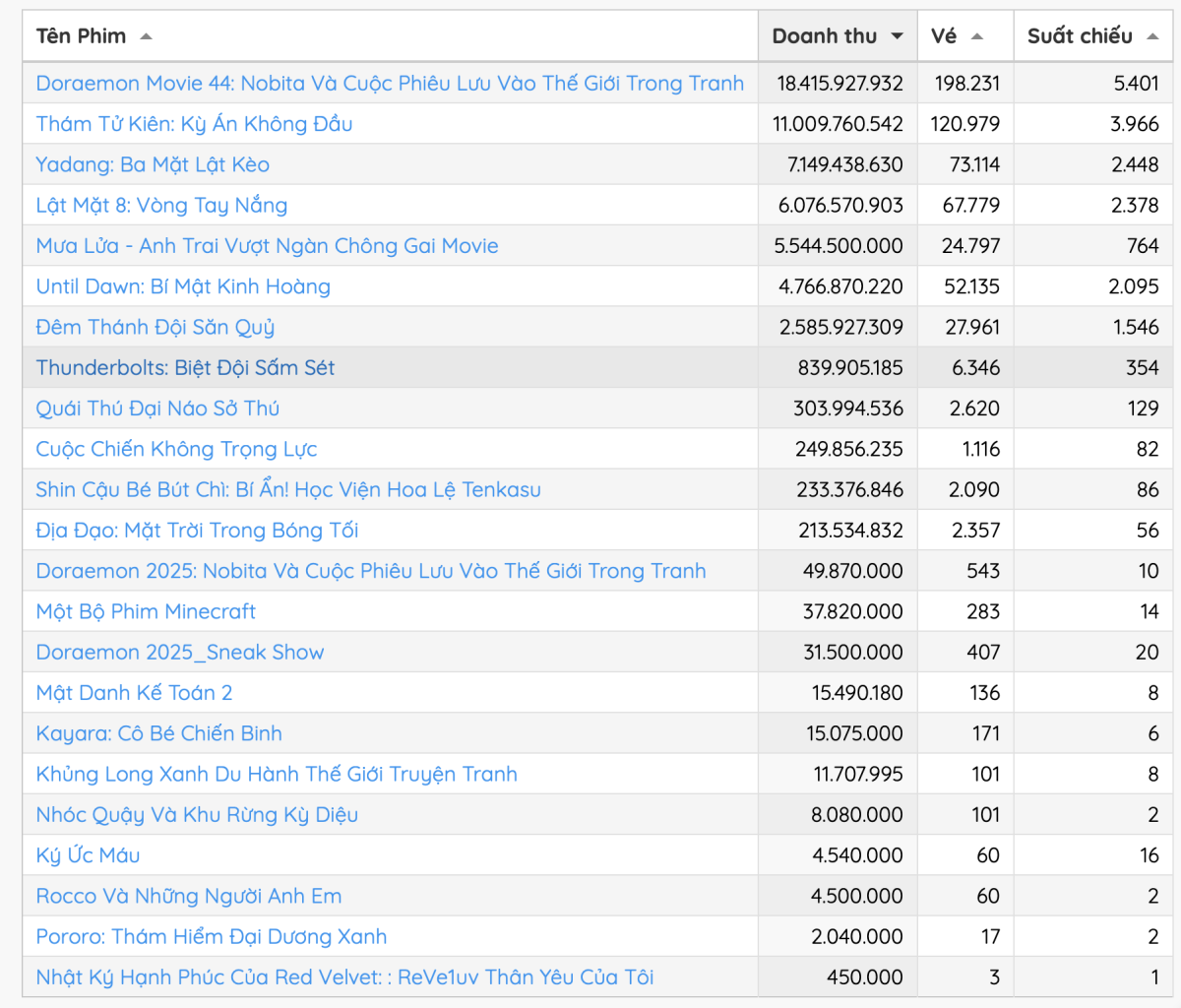Click the sort arrow beside Tên Phim

[146, 37]
